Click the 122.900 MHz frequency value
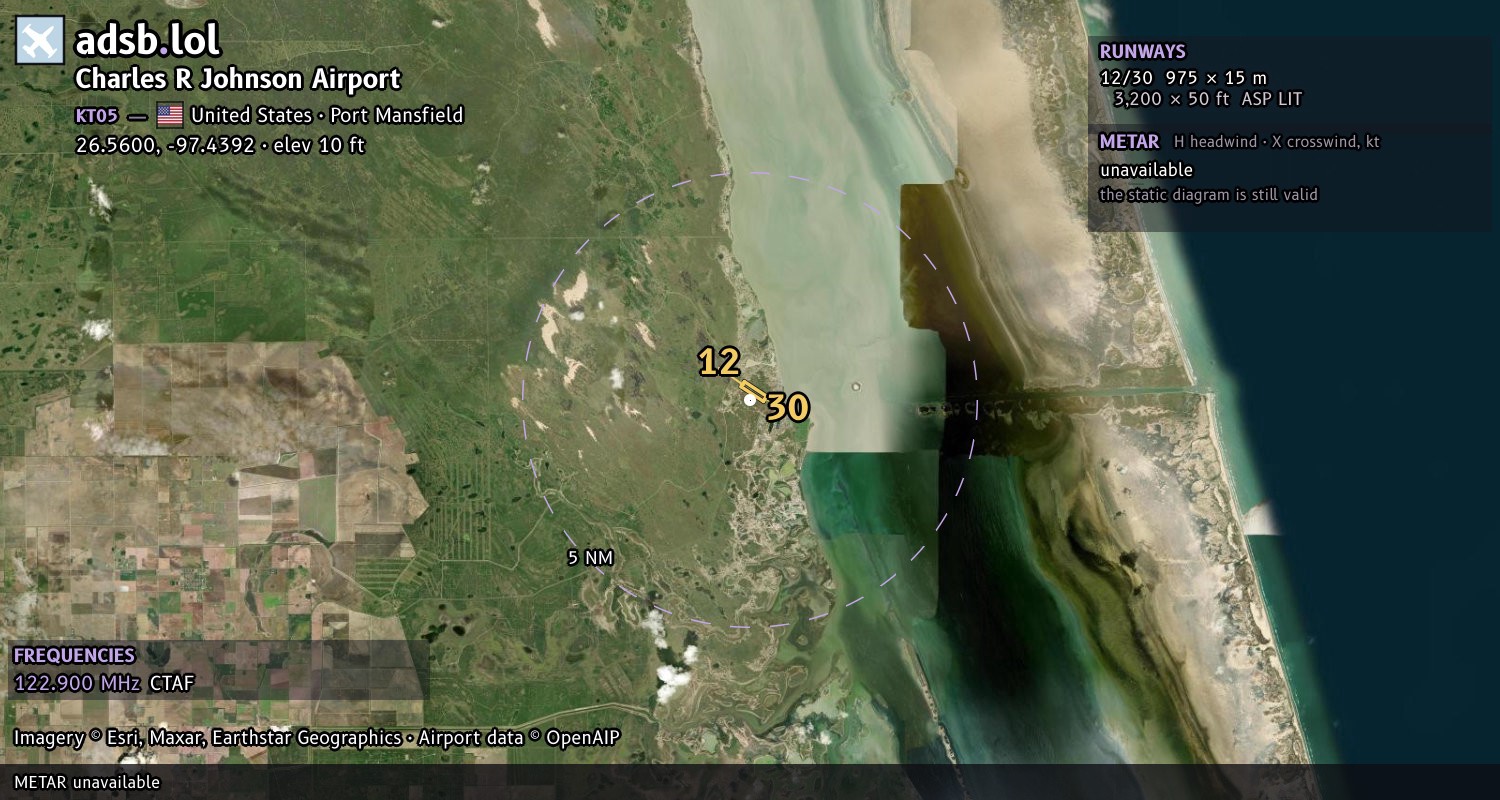 pos(78,684)
